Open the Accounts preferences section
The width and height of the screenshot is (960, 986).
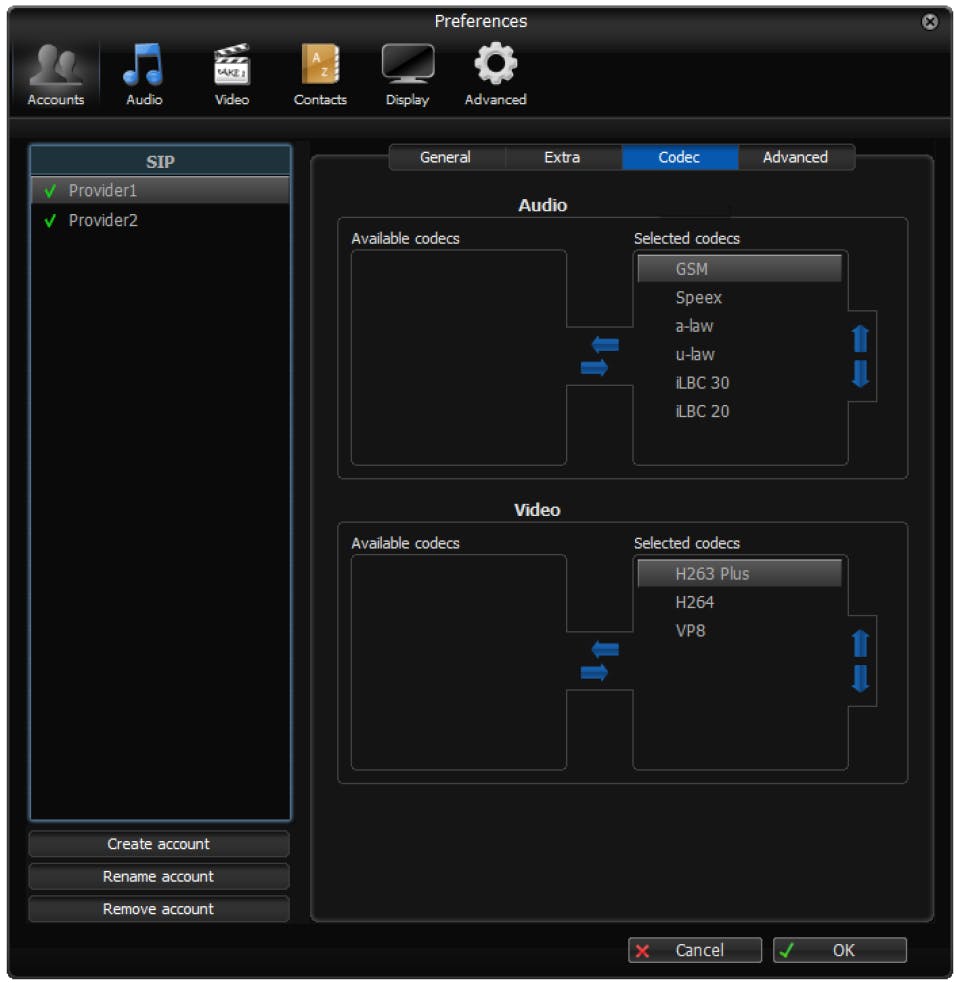tap(55, 74)
